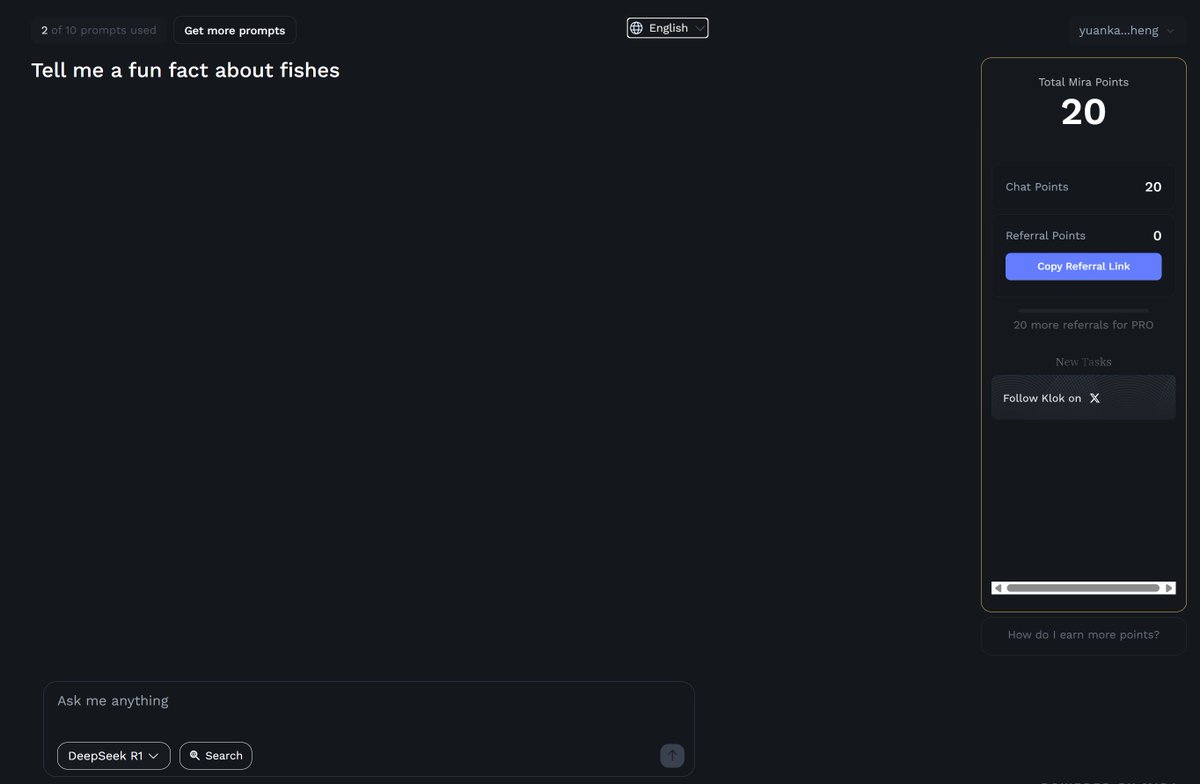1200x784 pixels.
Task: Open the DeepSeek R1 model dropdown
Action: click(114, 756)
